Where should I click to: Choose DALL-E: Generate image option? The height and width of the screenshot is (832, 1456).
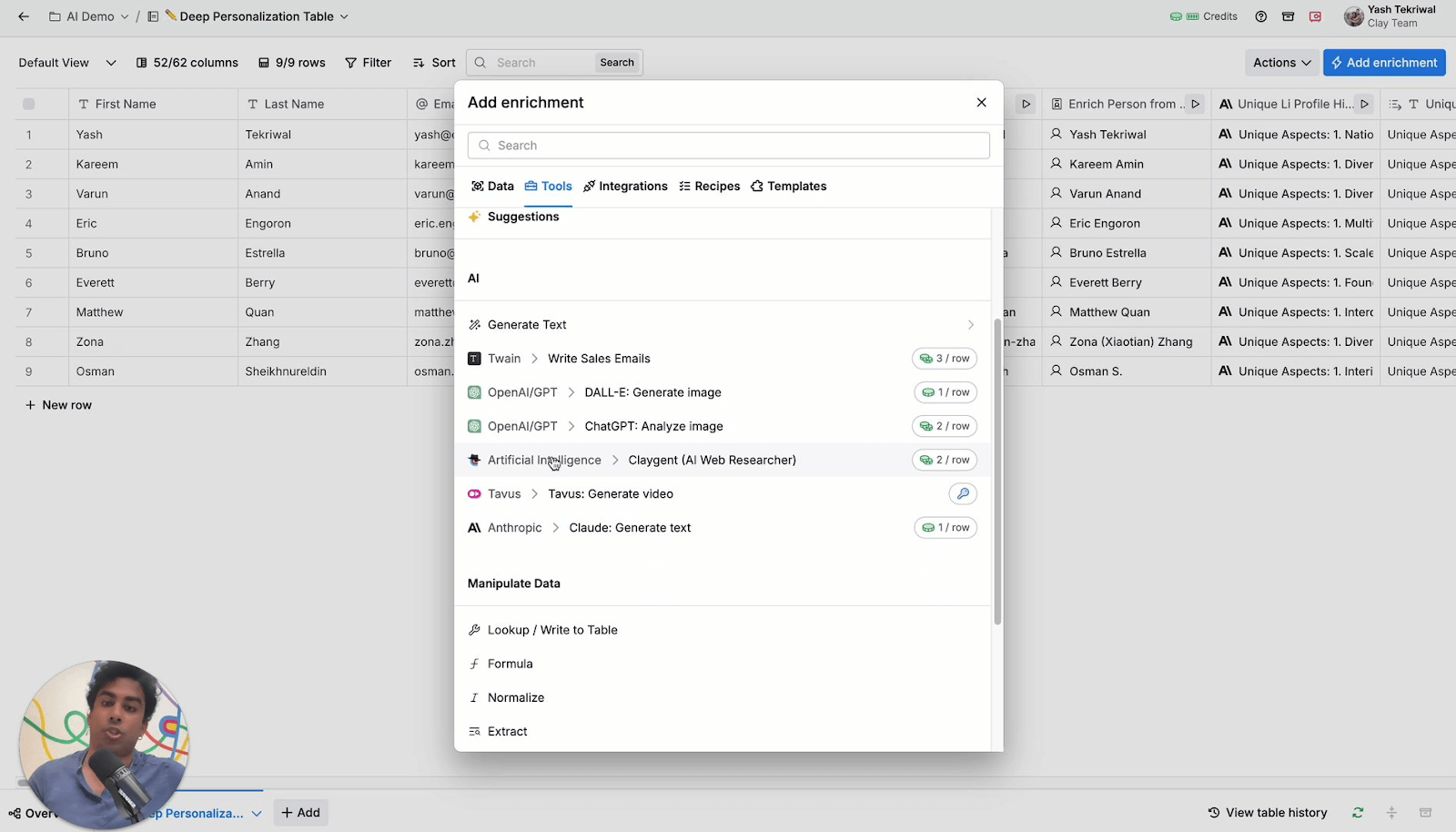(652, 392)
